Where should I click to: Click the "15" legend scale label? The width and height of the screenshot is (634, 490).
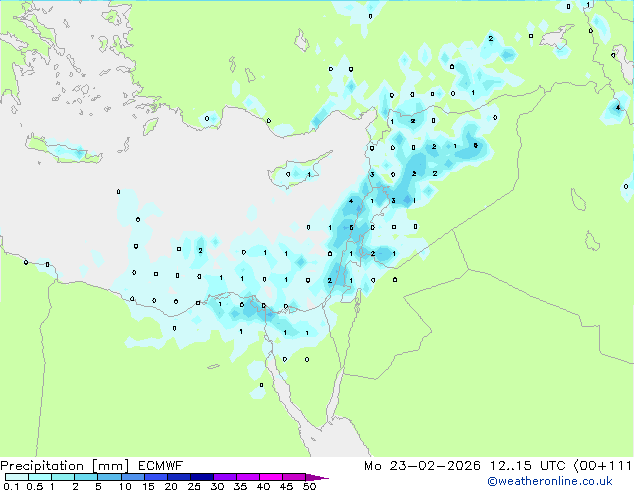coord(148,486)
